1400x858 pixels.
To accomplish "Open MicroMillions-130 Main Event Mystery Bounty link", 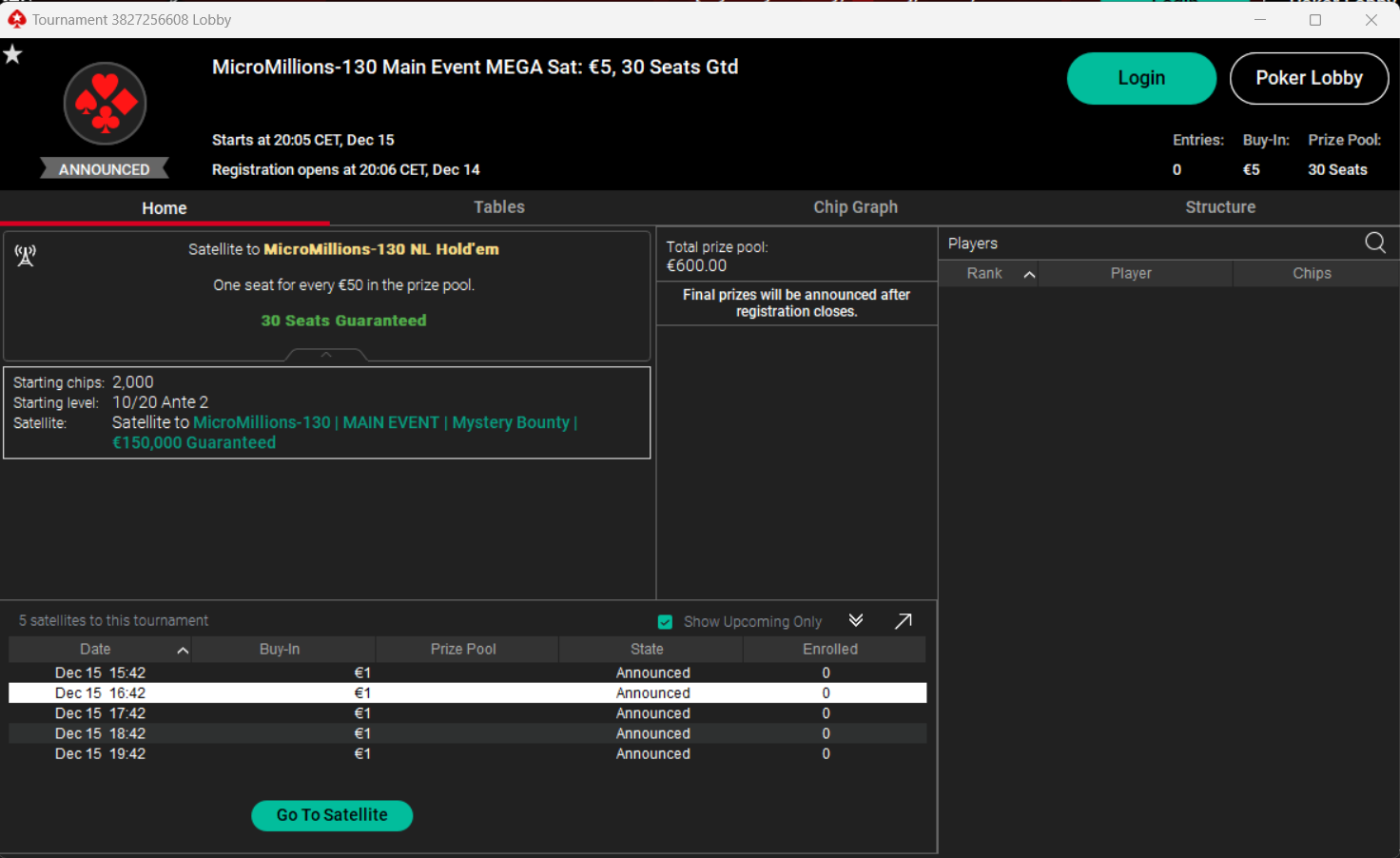I will point(344,432).
